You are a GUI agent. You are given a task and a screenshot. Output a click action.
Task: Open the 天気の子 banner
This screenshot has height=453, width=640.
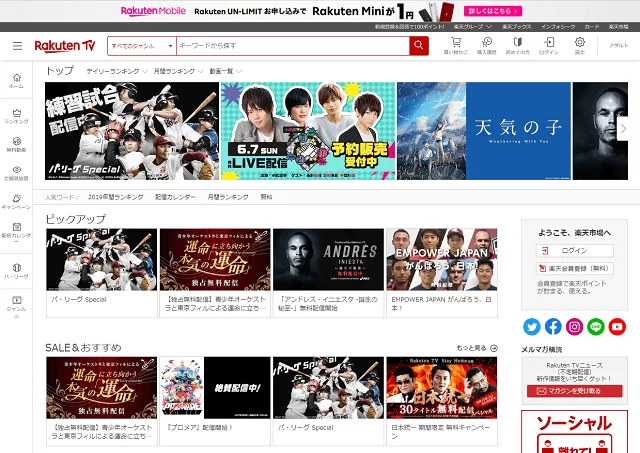tap(484, 131)
